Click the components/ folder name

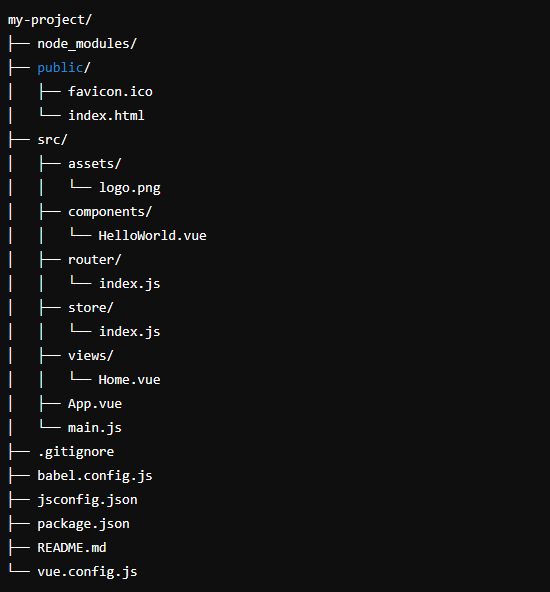pos(110,212)
